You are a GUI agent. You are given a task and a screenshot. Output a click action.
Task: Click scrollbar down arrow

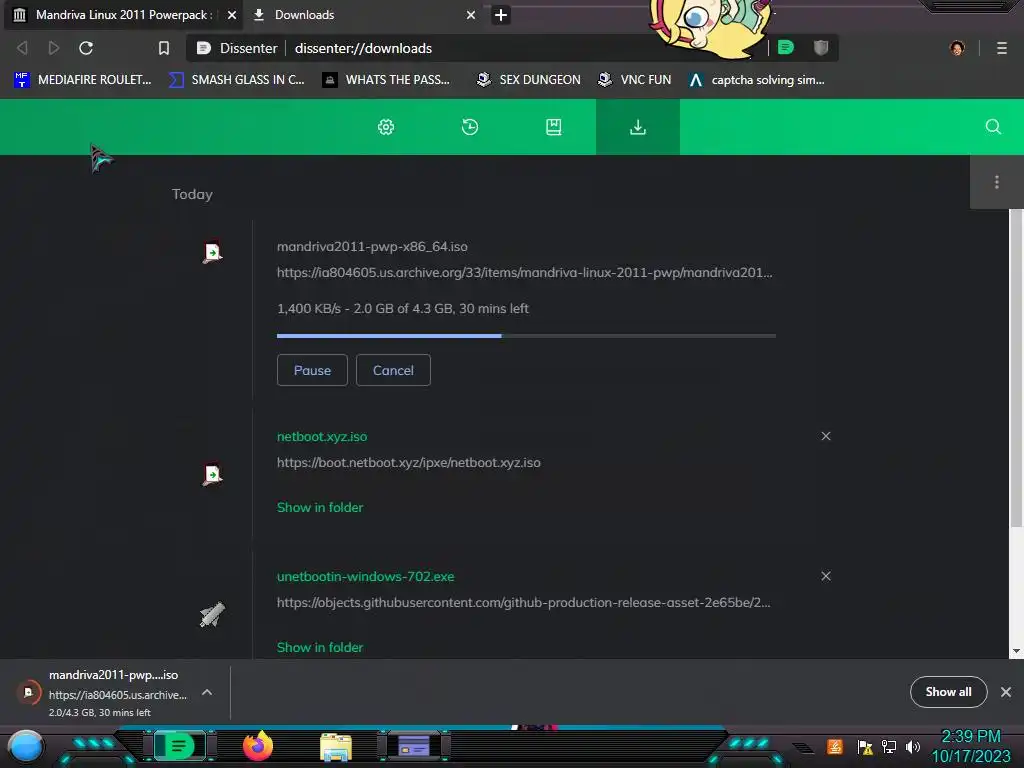[x=1016, y=651]
